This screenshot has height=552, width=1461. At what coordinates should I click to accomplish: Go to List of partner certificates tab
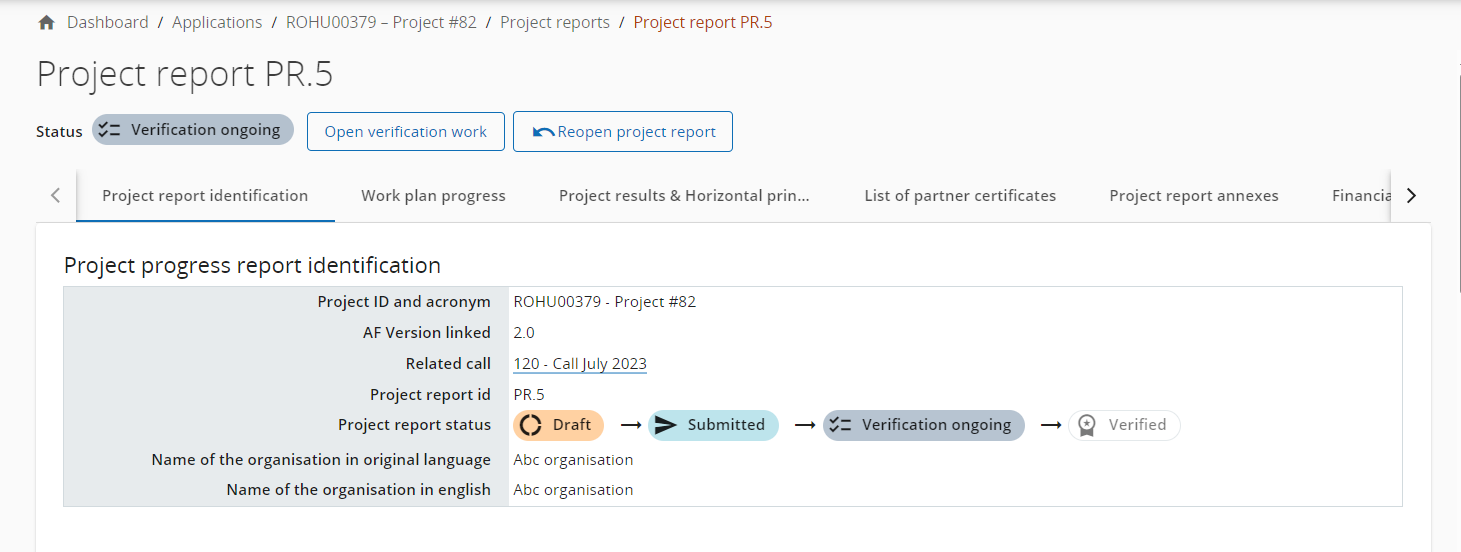coord(960,196)
